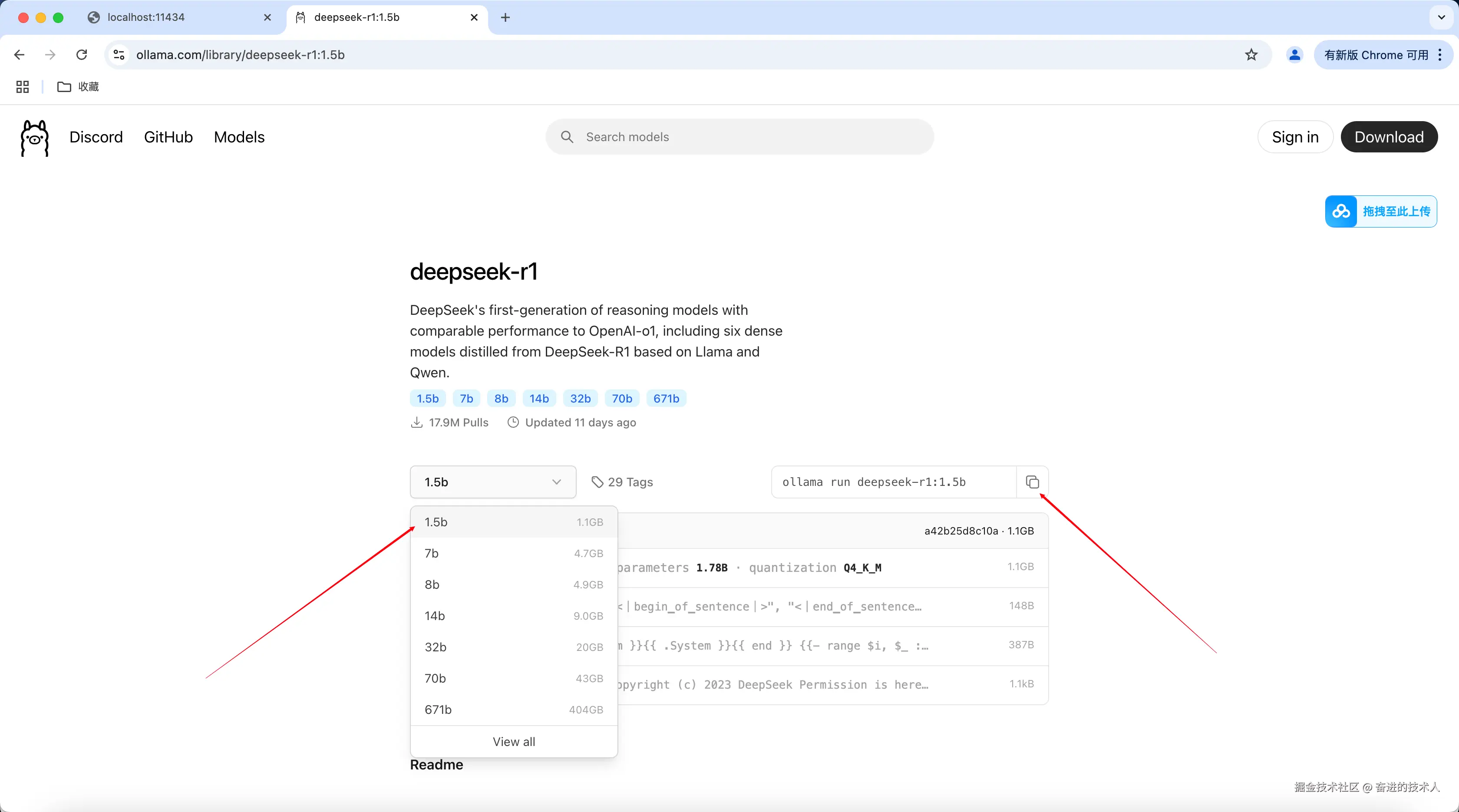Screen dimensions: 1459x812
Task: Click the Download button
Action: [1389, 137]
